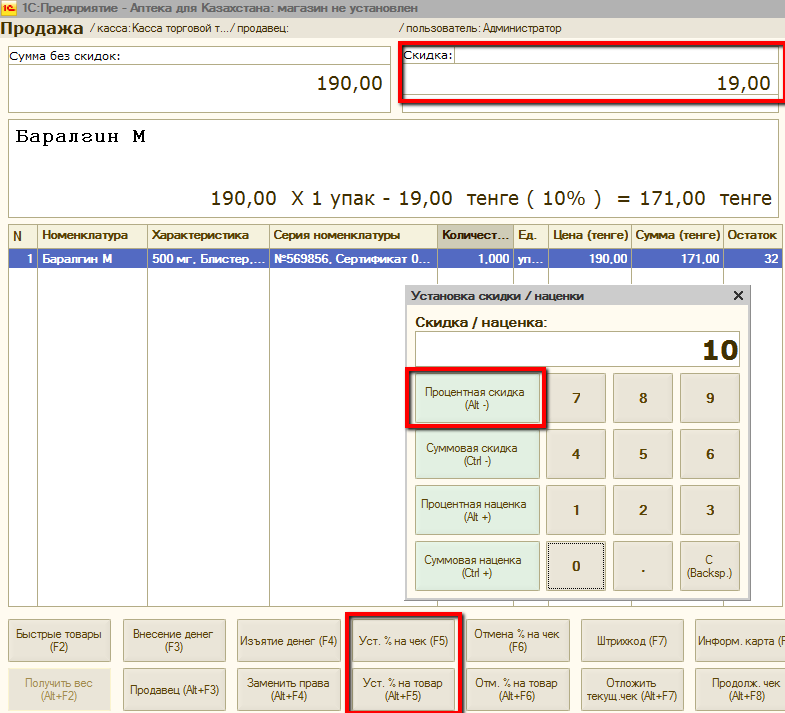Click the Количество column header
The width and height of the screenshot is (785, 713).
click(475, 235)
